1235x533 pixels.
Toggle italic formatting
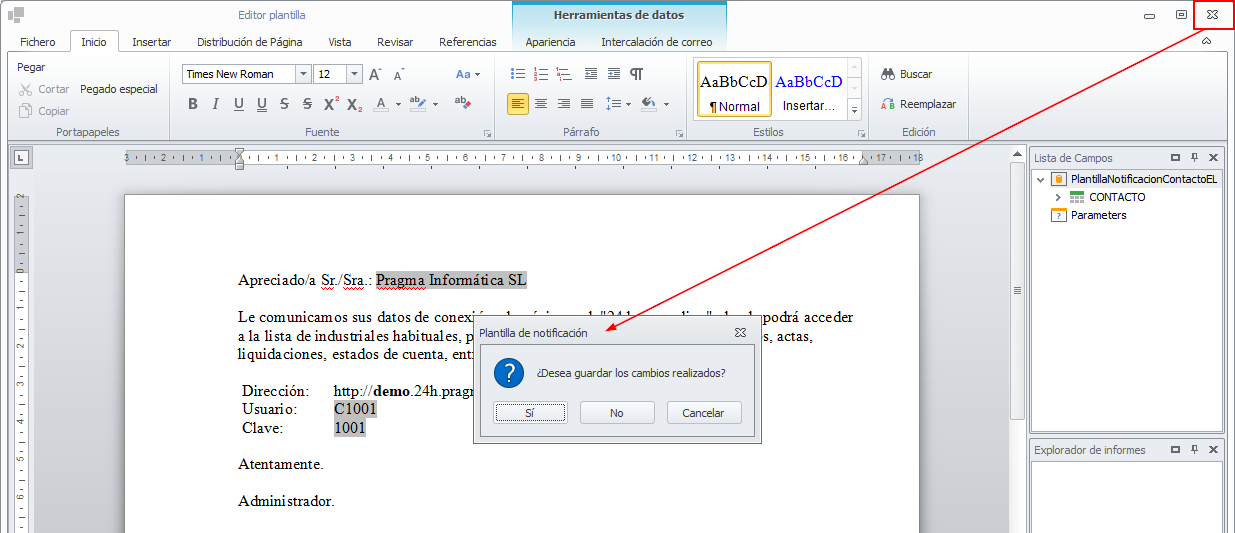point(215,104)
